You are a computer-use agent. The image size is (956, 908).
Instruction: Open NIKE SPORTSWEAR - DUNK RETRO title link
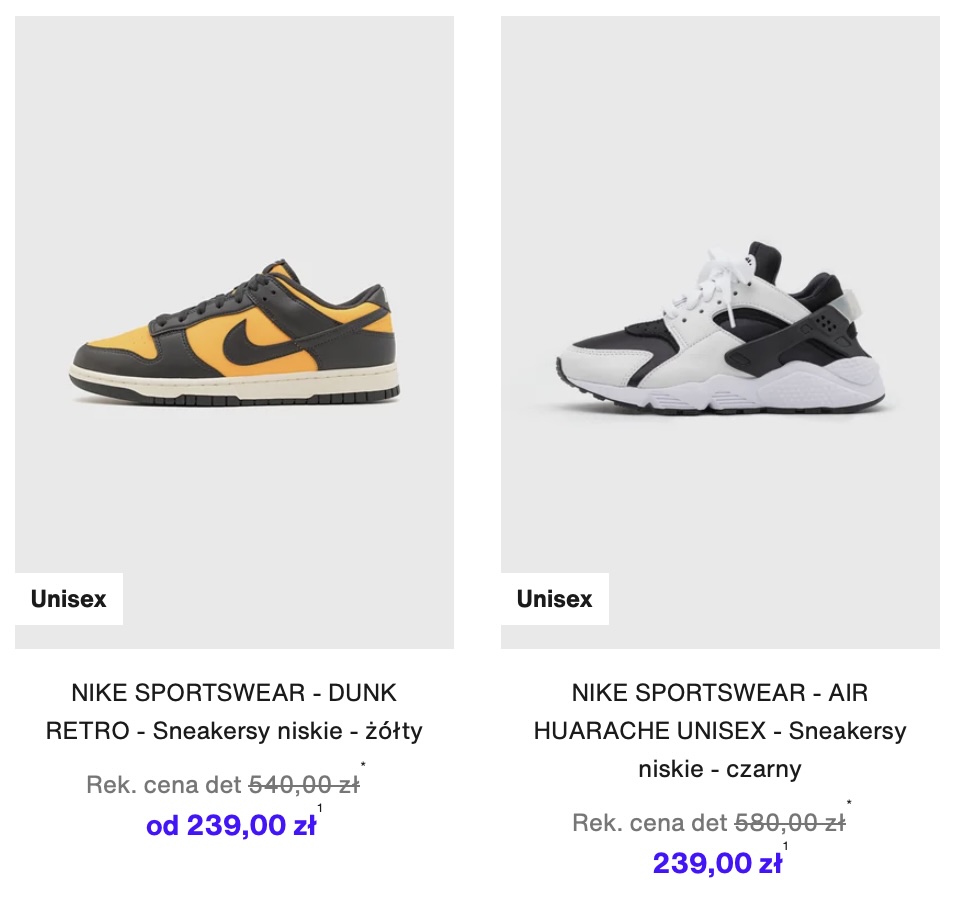[234, 712]
